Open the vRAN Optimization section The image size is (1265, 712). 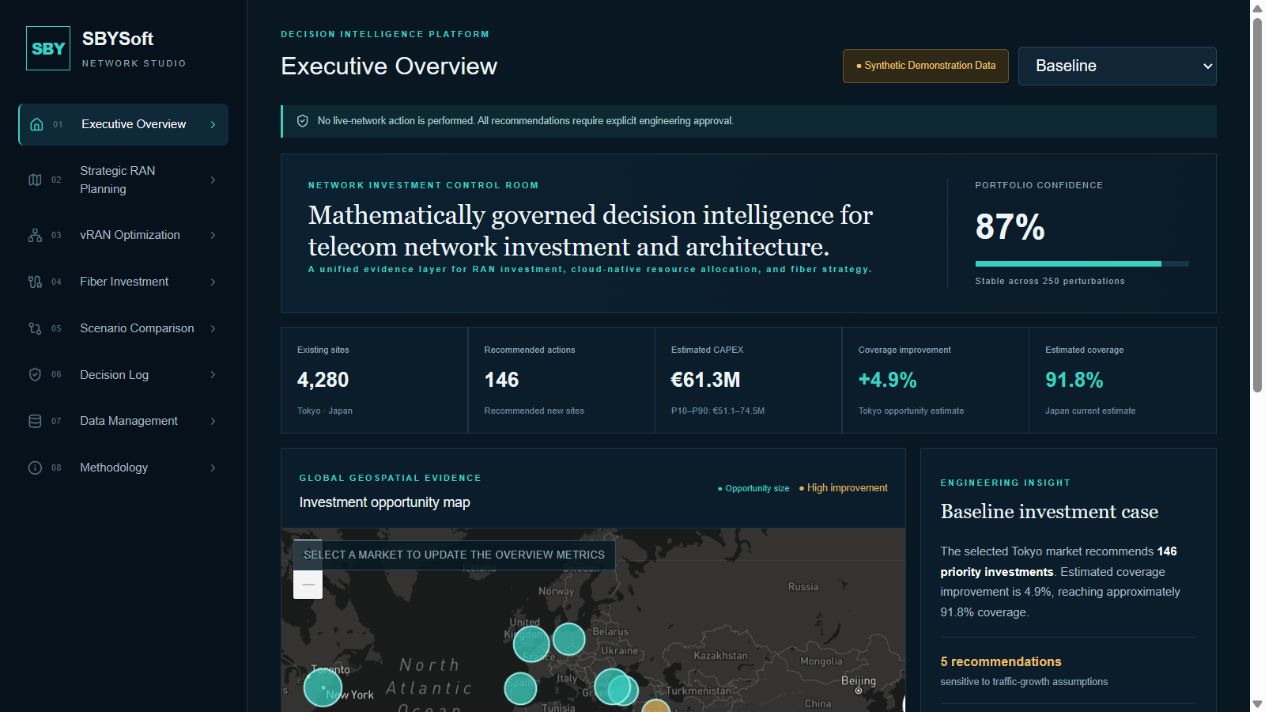123,235
